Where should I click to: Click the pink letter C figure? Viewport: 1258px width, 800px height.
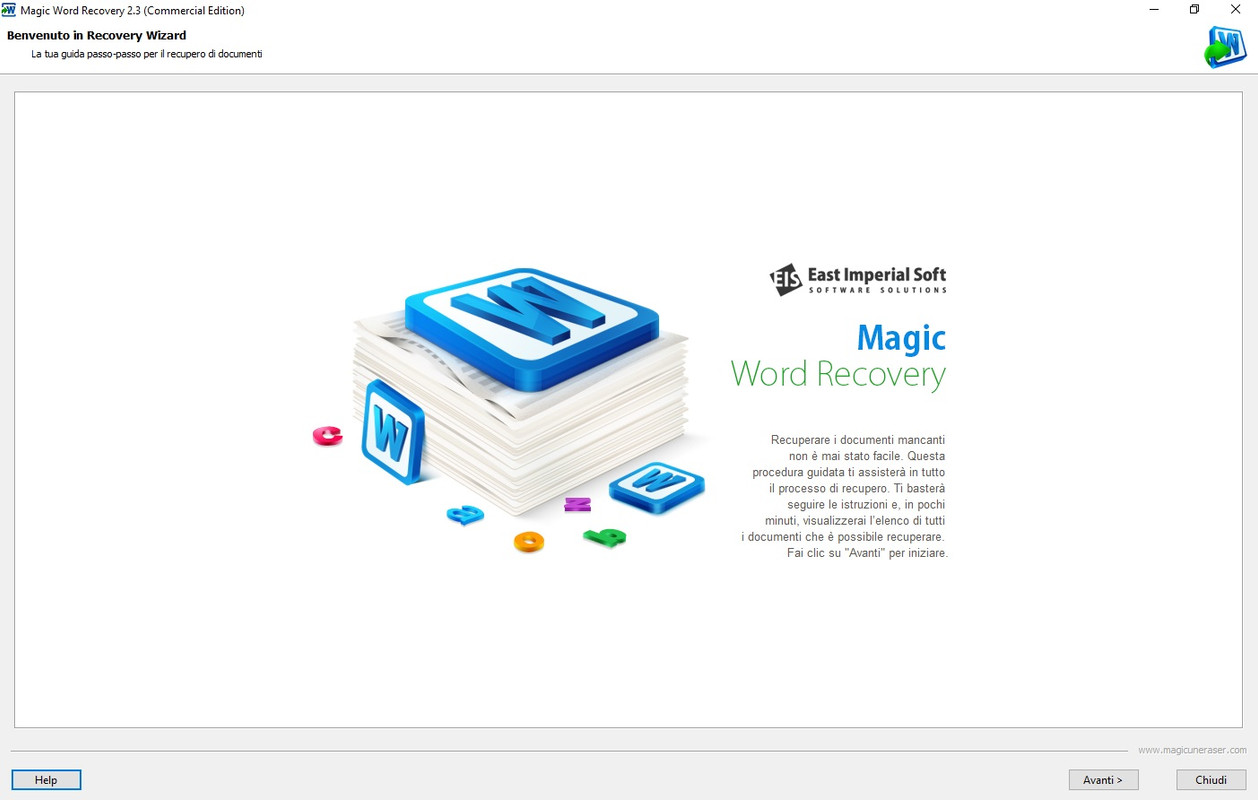coord(328,435)
